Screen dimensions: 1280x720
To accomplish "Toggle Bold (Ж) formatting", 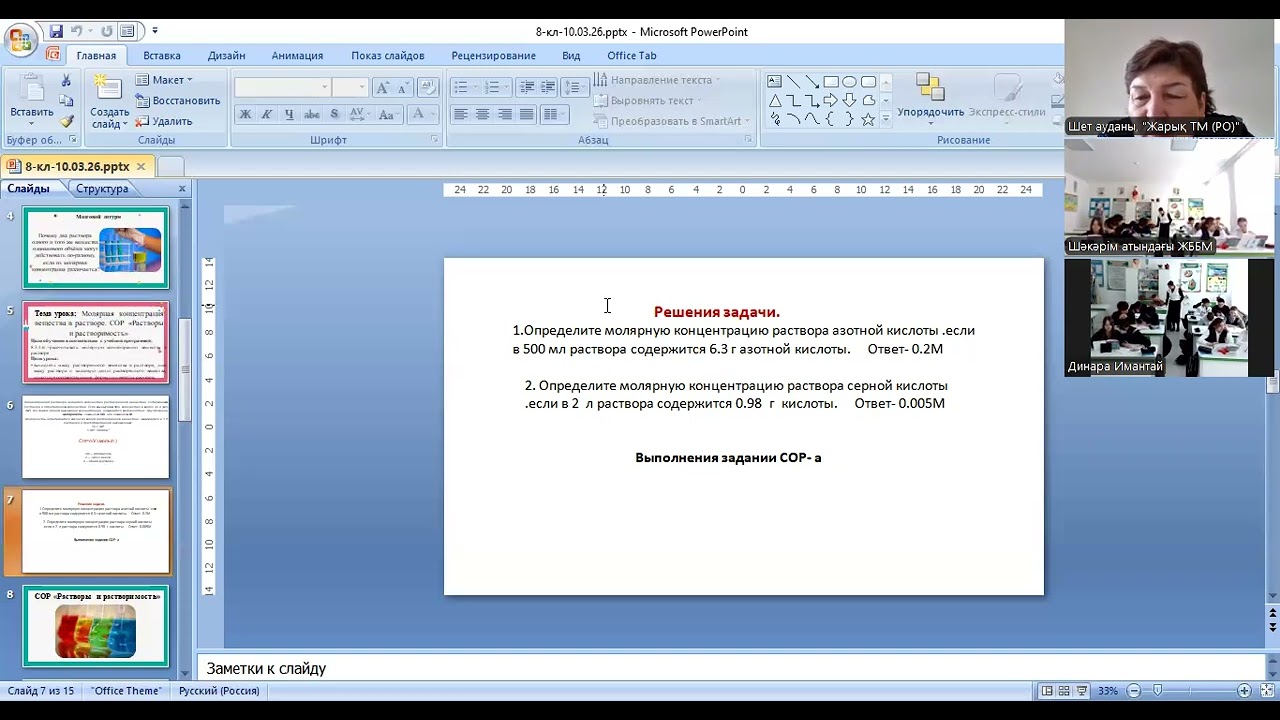I will (x=245, y=115).
